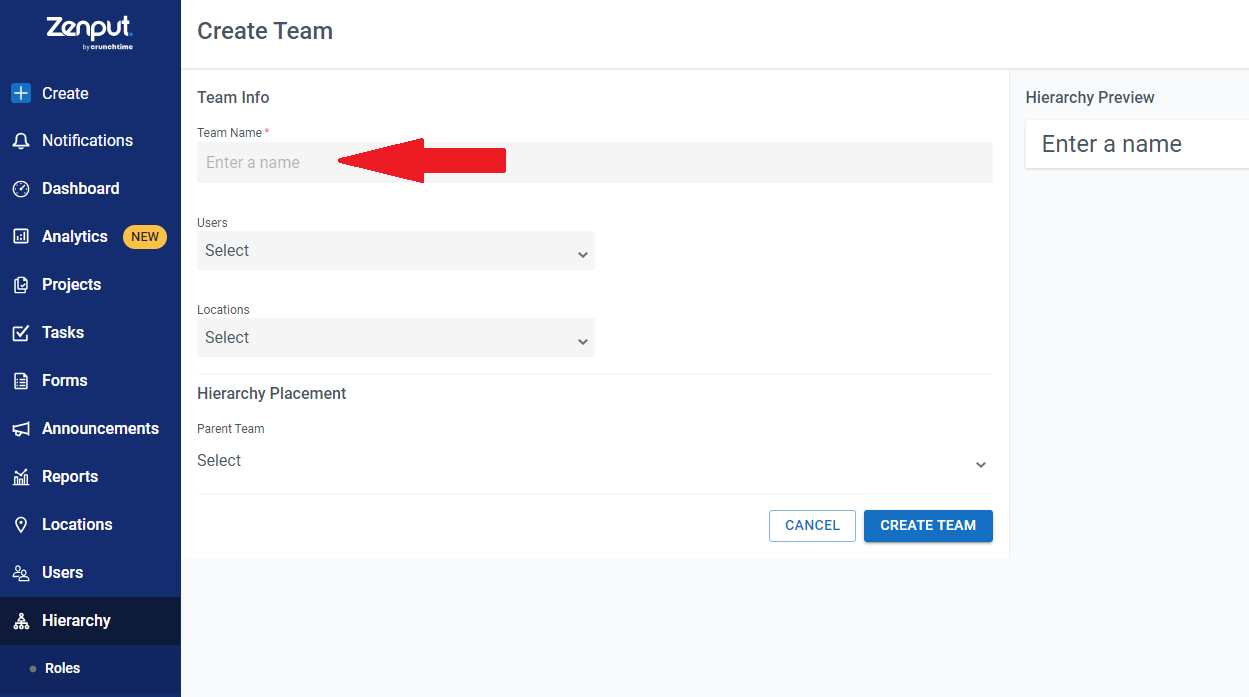1249x697 pixels.
Task: Click the Zenput logo
Action: (89, 32)
